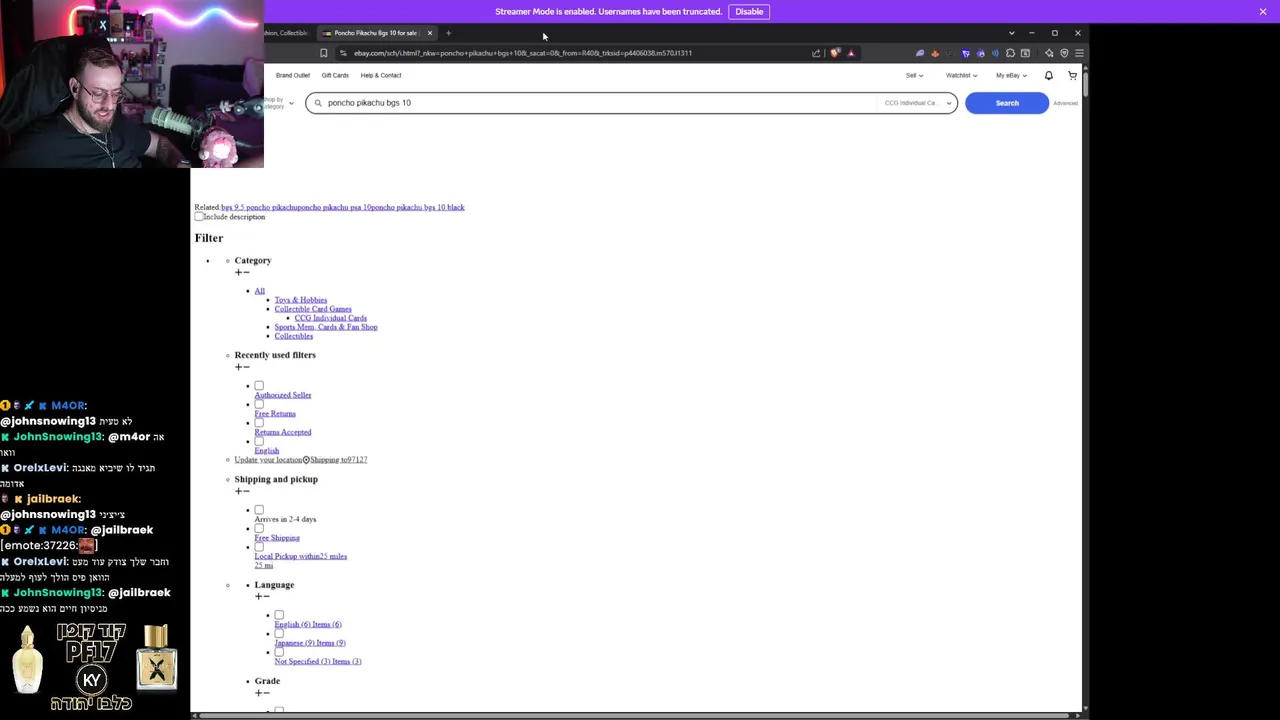Open Sports Mem, Cards & Fan Shop link
This screenshot has width=1280, height=720.
(326, 327)
